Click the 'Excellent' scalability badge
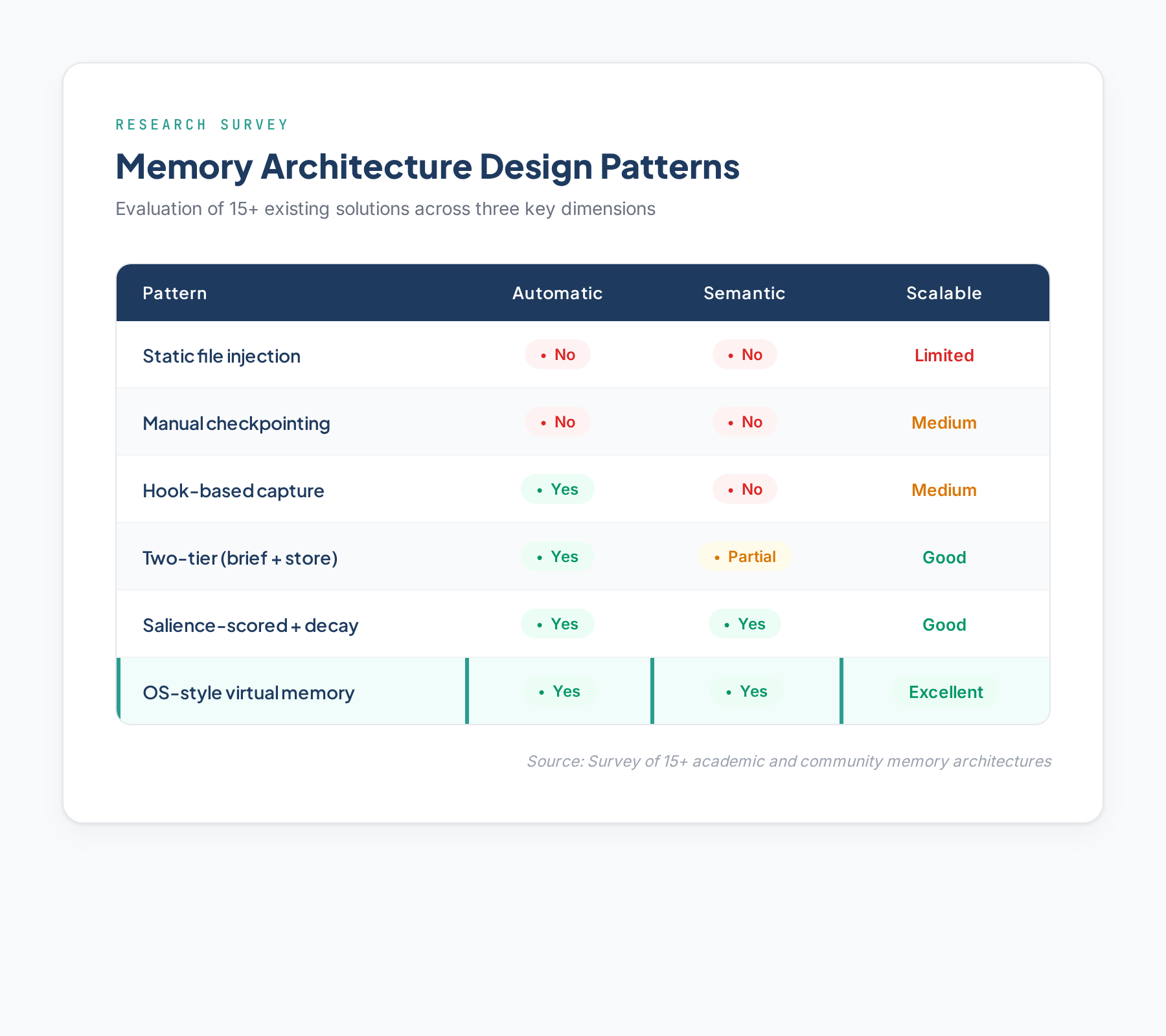This screenshot has height=1036, width=1166. click(x=946, y=692)
